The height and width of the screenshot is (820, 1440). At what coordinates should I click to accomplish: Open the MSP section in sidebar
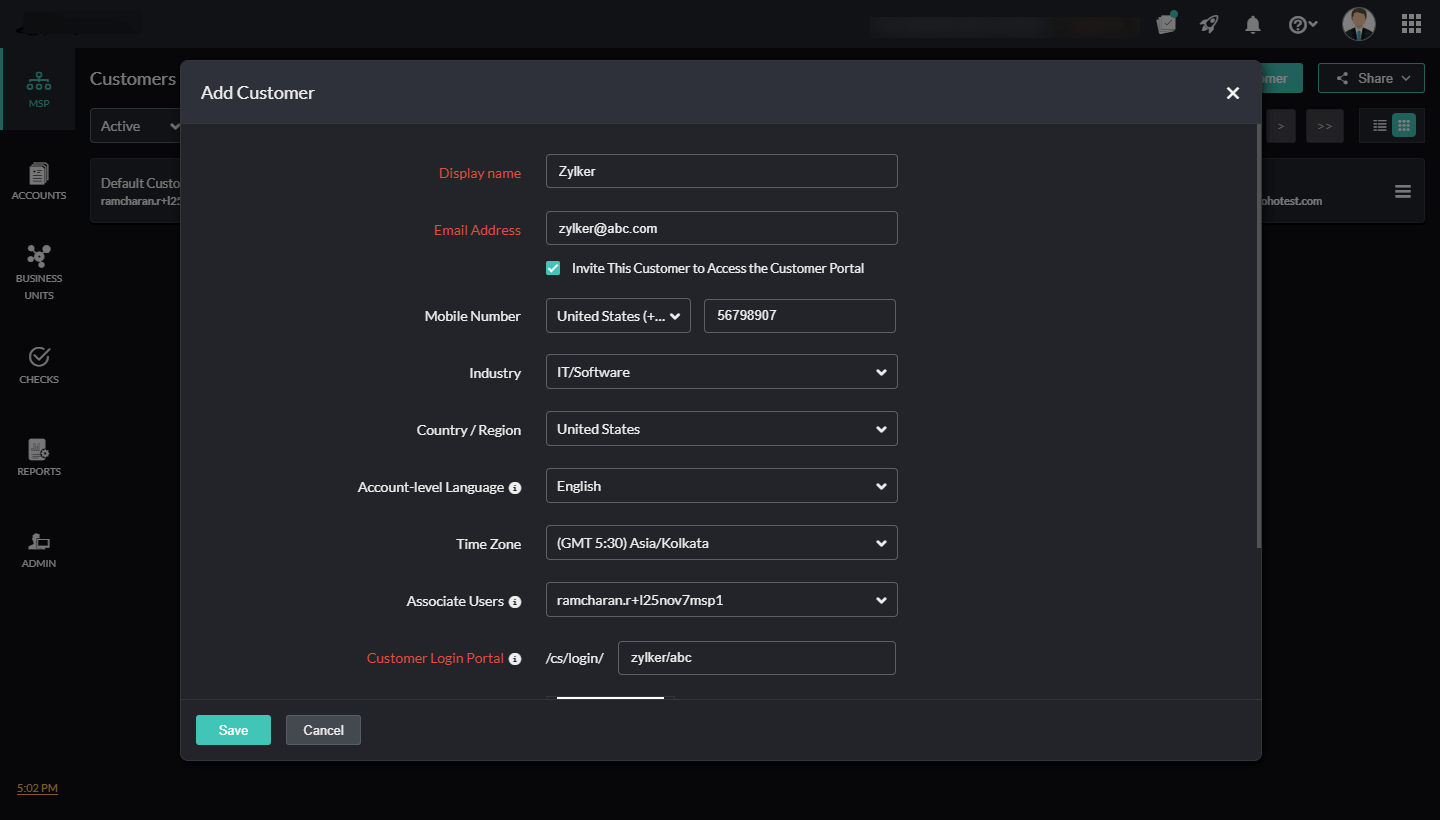[x=39, y=89]
